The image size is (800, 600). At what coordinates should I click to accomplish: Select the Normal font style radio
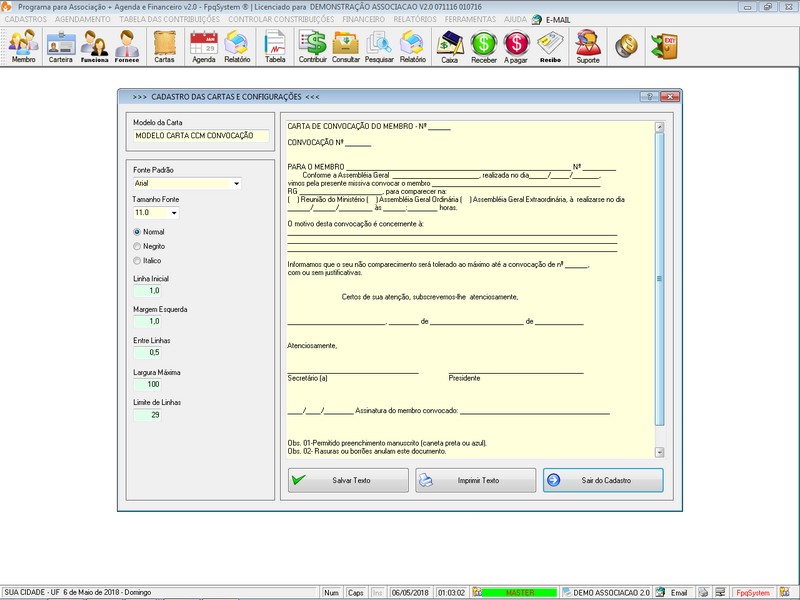[x=137, y=232]
